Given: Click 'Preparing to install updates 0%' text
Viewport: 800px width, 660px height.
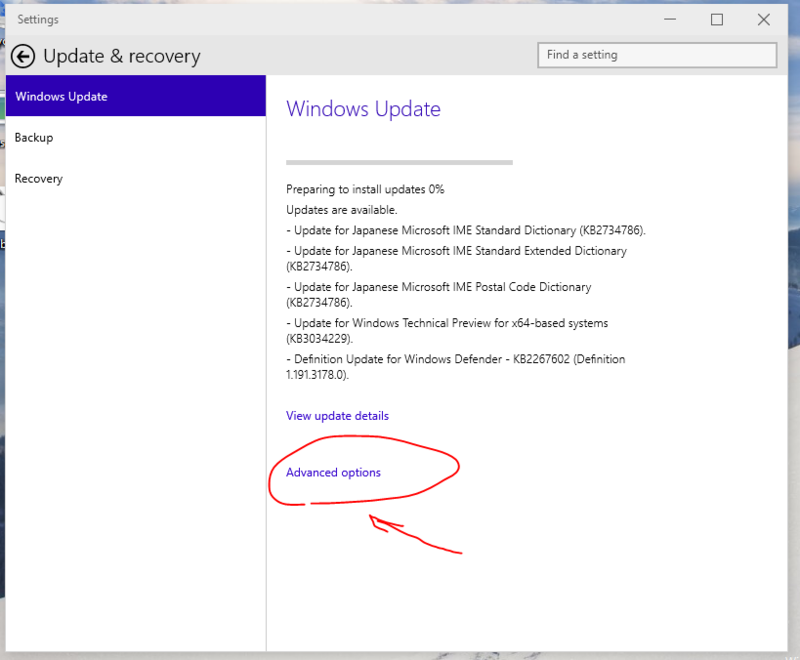Looking at the screenshot, I should click(x=365, y=189).
